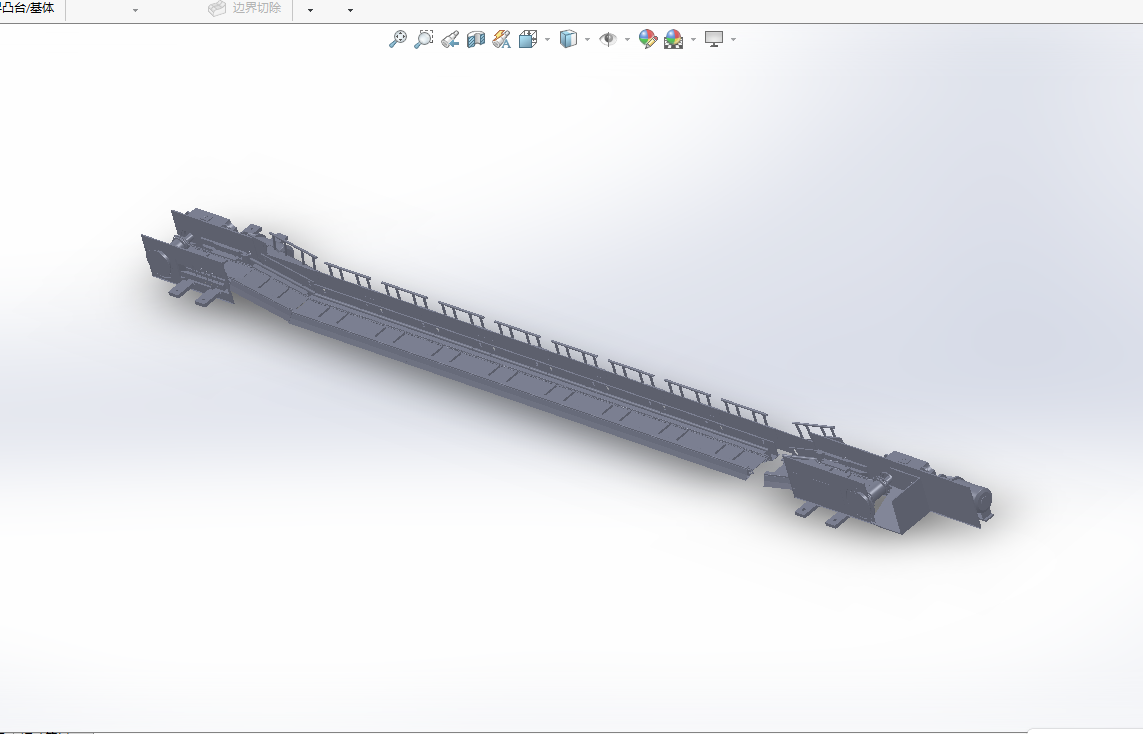Click the 凸台/基体 boss/base label
The width and height of the screenshot is (1143, 734).
[28, 8]
